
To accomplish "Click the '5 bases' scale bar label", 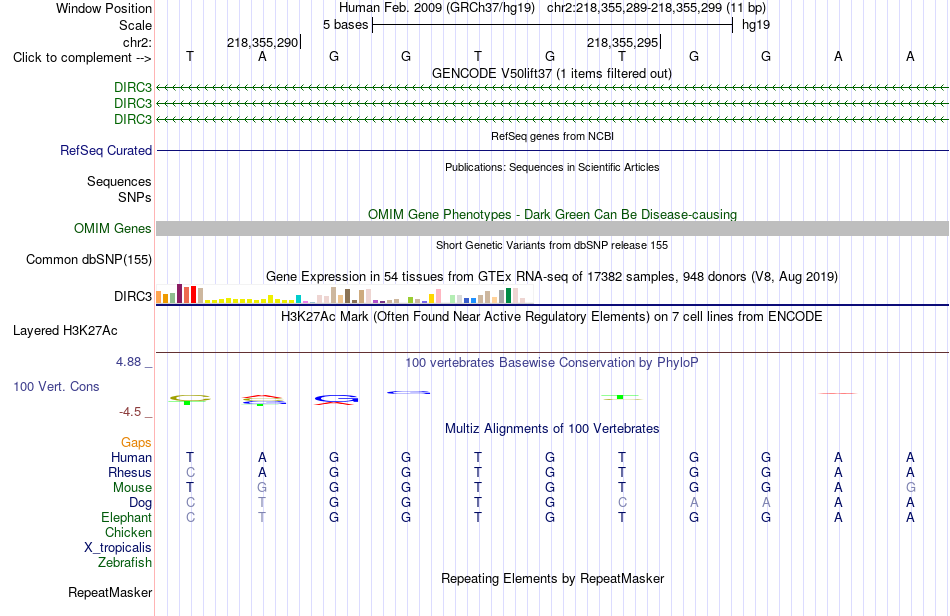I will coord(345,25).
